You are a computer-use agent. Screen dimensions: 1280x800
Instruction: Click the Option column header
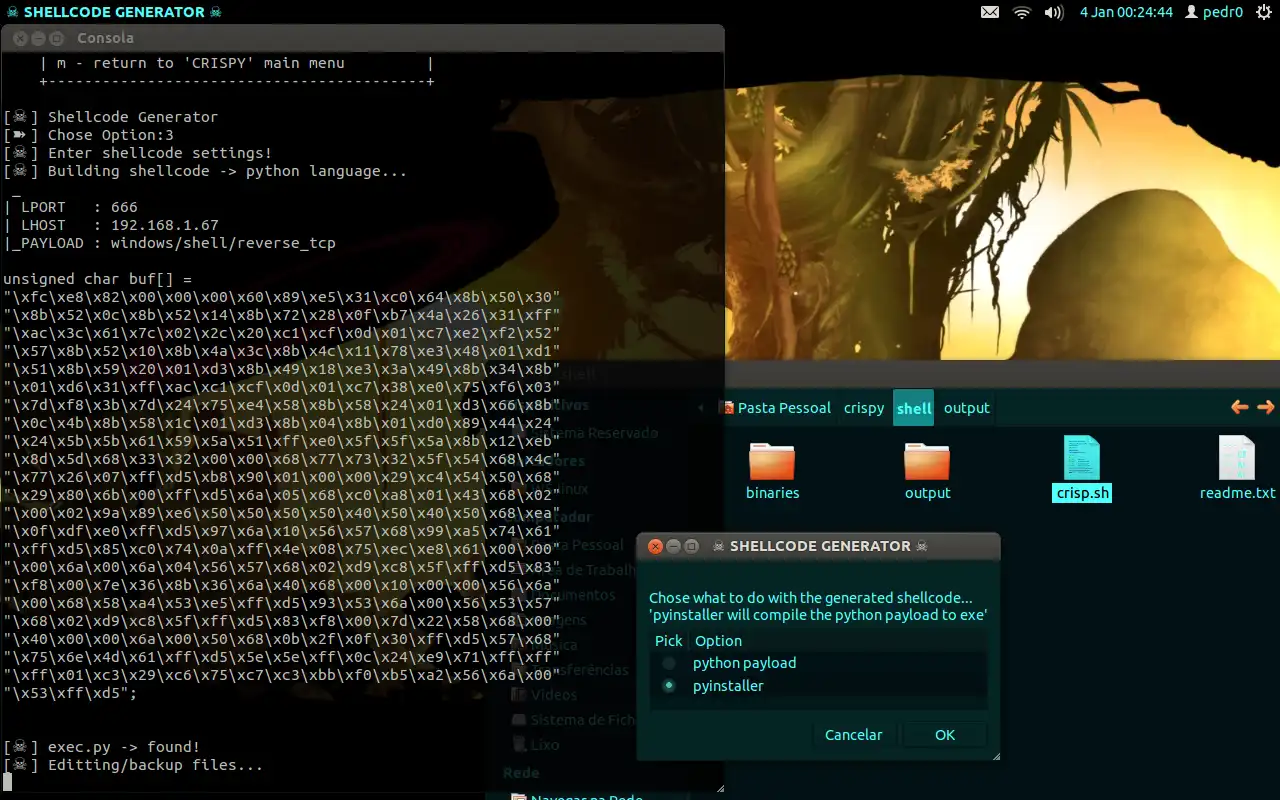pyautogui.click(x=719, y=641)
